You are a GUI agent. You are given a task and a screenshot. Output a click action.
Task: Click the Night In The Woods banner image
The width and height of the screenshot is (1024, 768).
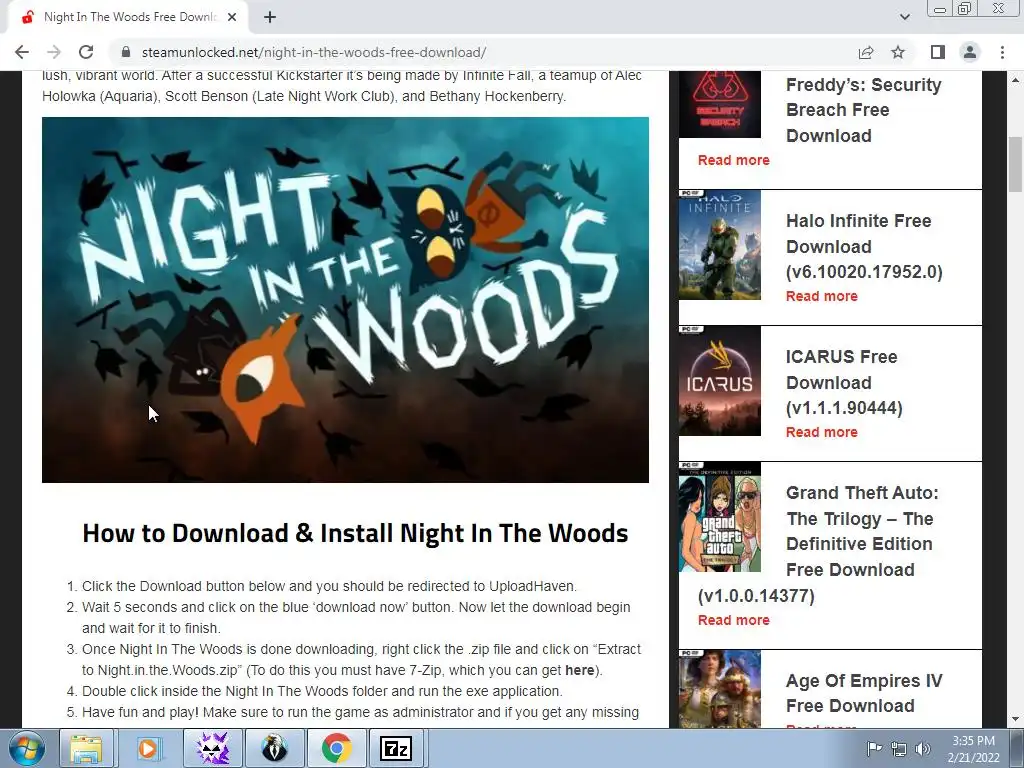345,300
